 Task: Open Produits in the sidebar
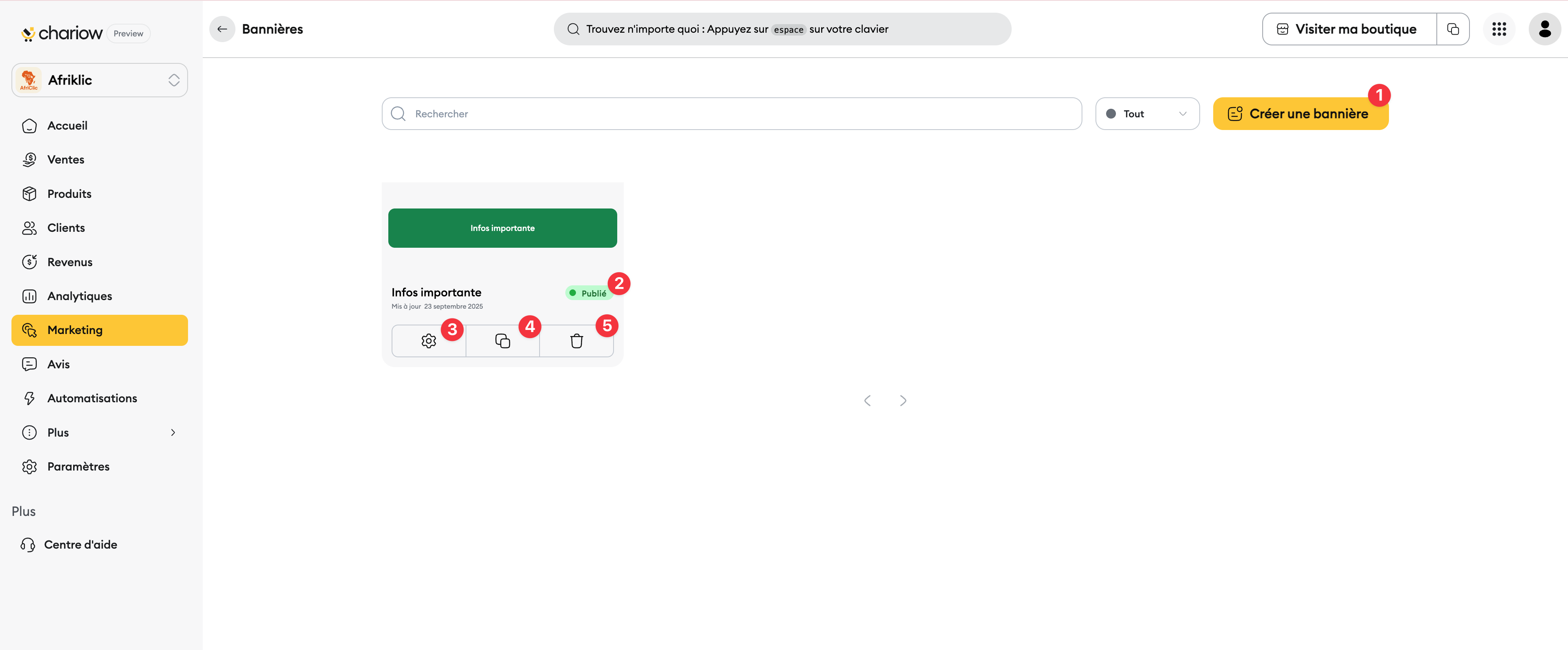coord(100,193)
